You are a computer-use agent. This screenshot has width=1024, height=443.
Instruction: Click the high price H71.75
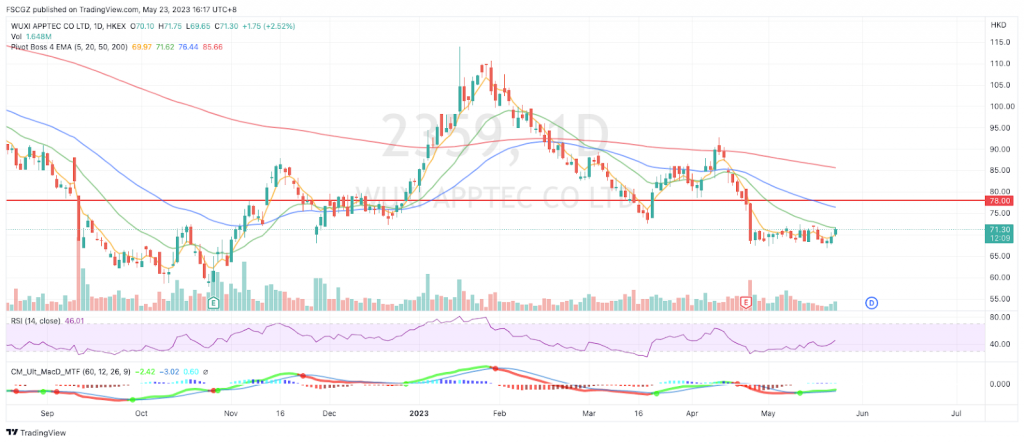click(x=171, y=27)
